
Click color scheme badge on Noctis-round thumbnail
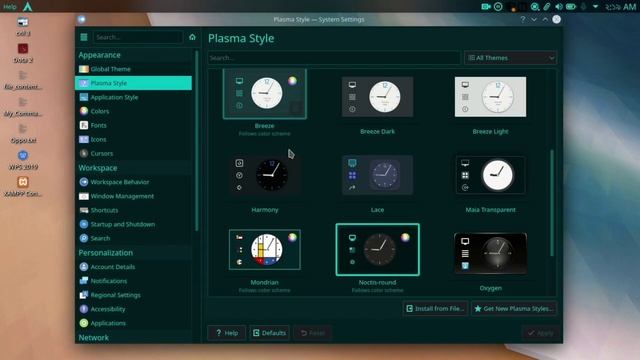point(405,237)
